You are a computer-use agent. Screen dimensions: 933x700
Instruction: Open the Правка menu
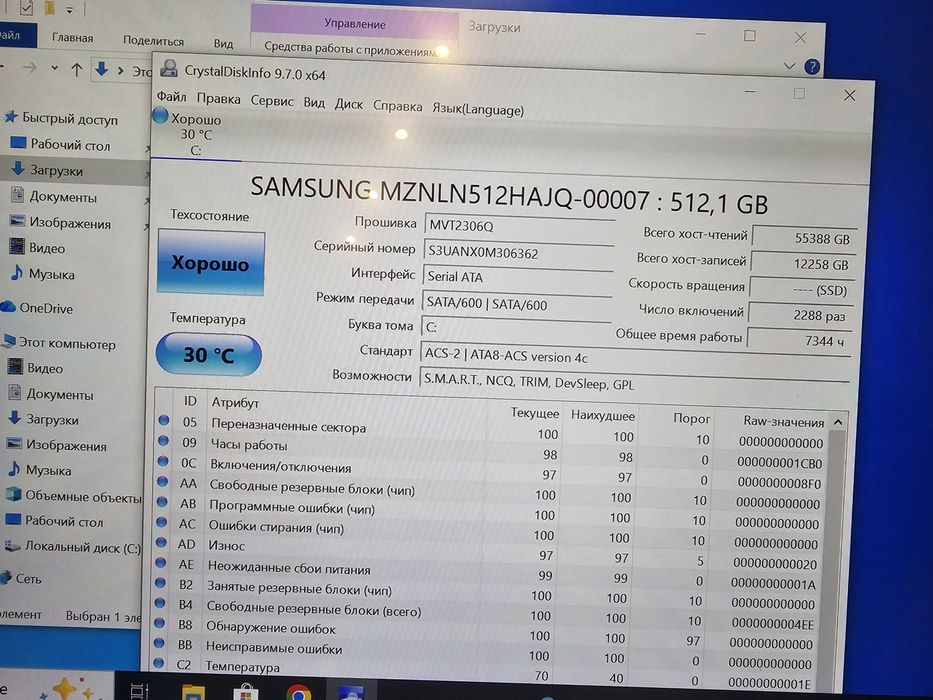[218, 99]
